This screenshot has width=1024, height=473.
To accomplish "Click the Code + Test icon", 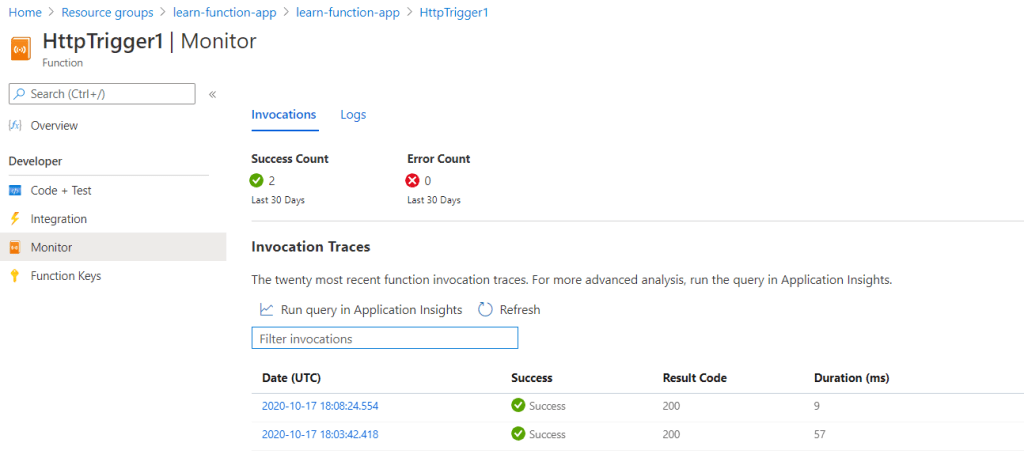I will (15, 190).
